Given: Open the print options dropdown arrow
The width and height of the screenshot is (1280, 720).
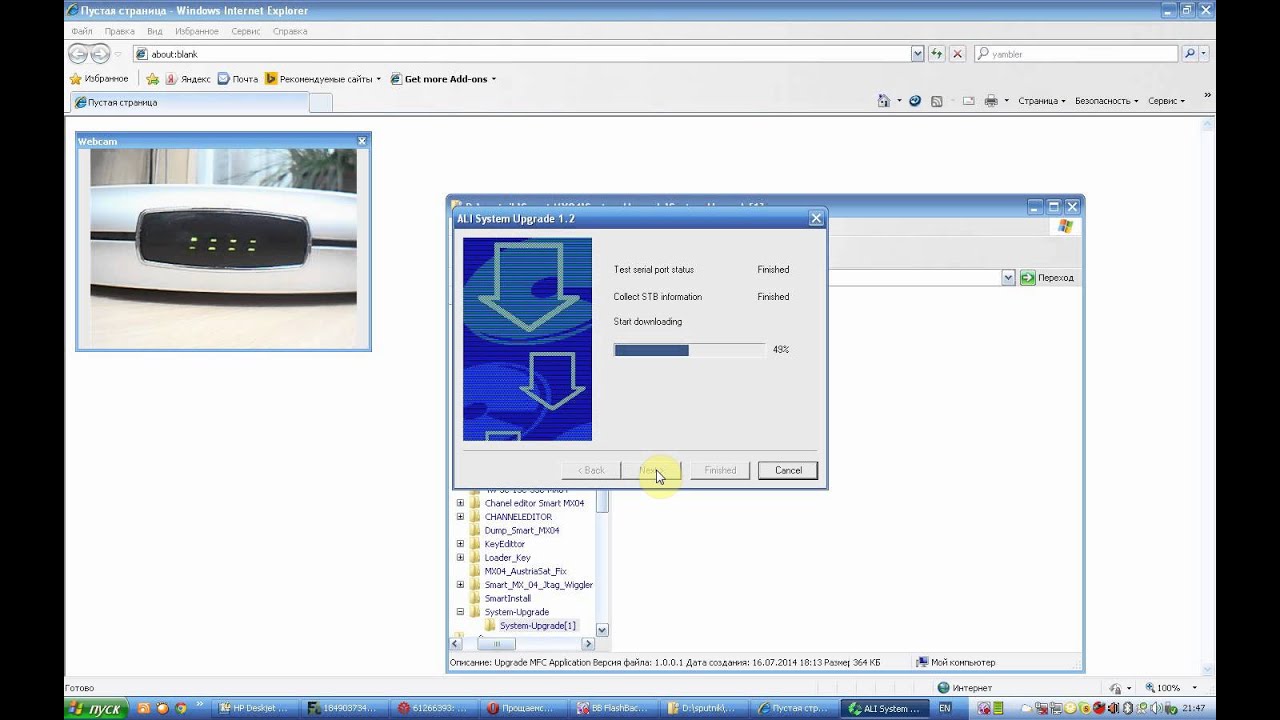Looking at the screenshot, I should pos(1006,101).
